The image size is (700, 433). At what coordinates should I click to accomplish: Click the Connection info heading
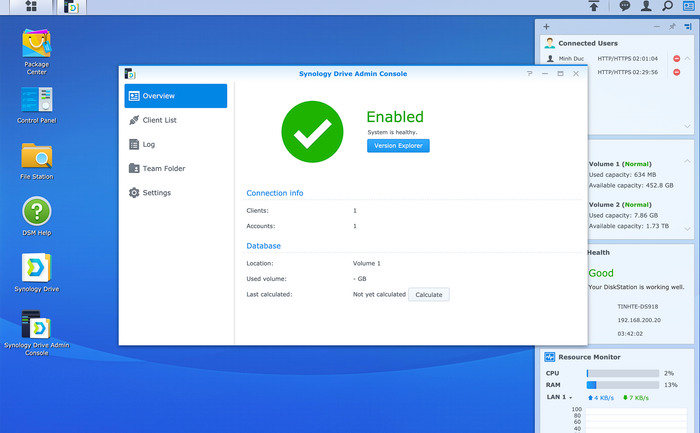(x=275, y=193)
